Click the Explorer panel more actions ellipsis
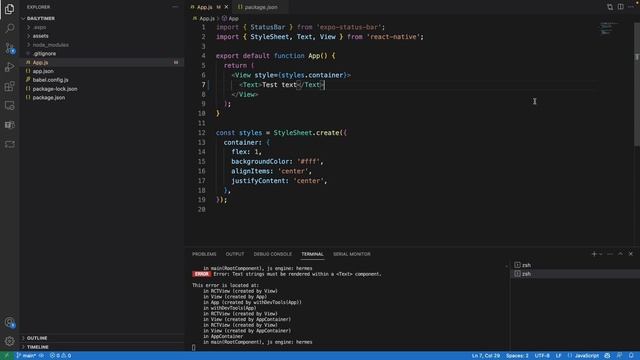Image resolution: width=640 pixels, height=360 pixels. click(175, 7)
